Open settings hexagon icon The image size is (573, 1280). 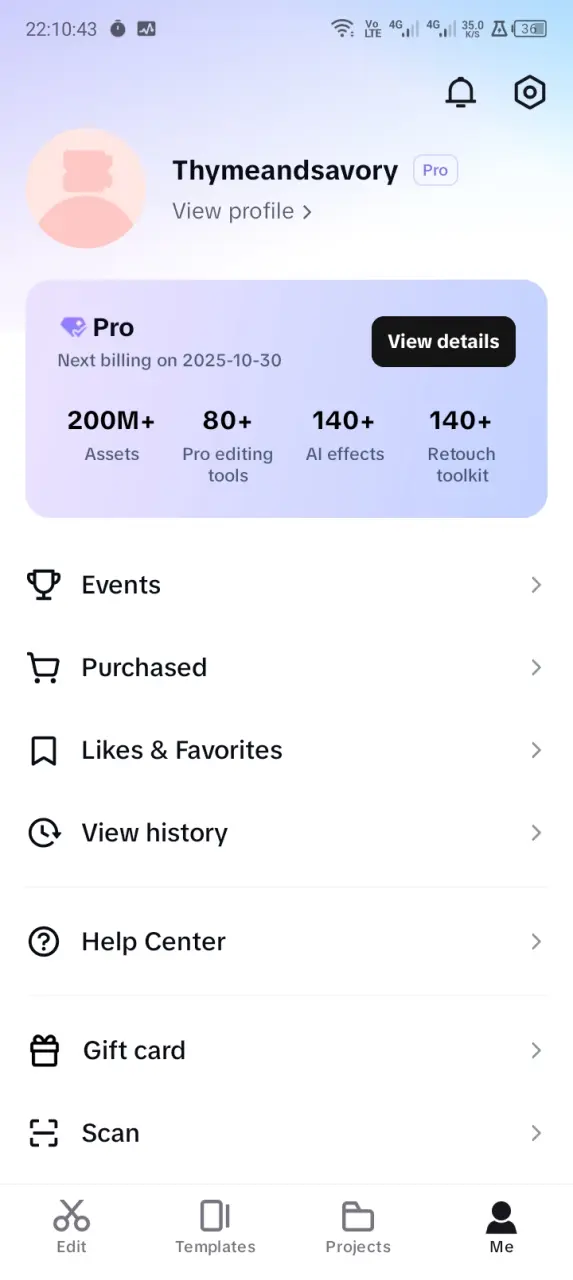529,93
